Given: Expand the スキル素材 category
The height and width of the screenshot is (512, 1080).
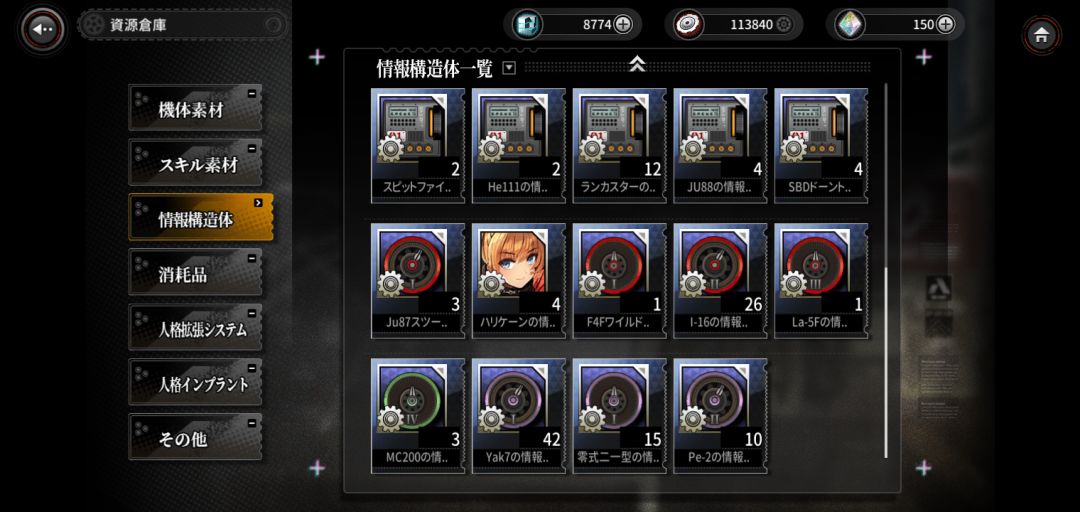Looking at the screenshot, I should coord(196,165).
